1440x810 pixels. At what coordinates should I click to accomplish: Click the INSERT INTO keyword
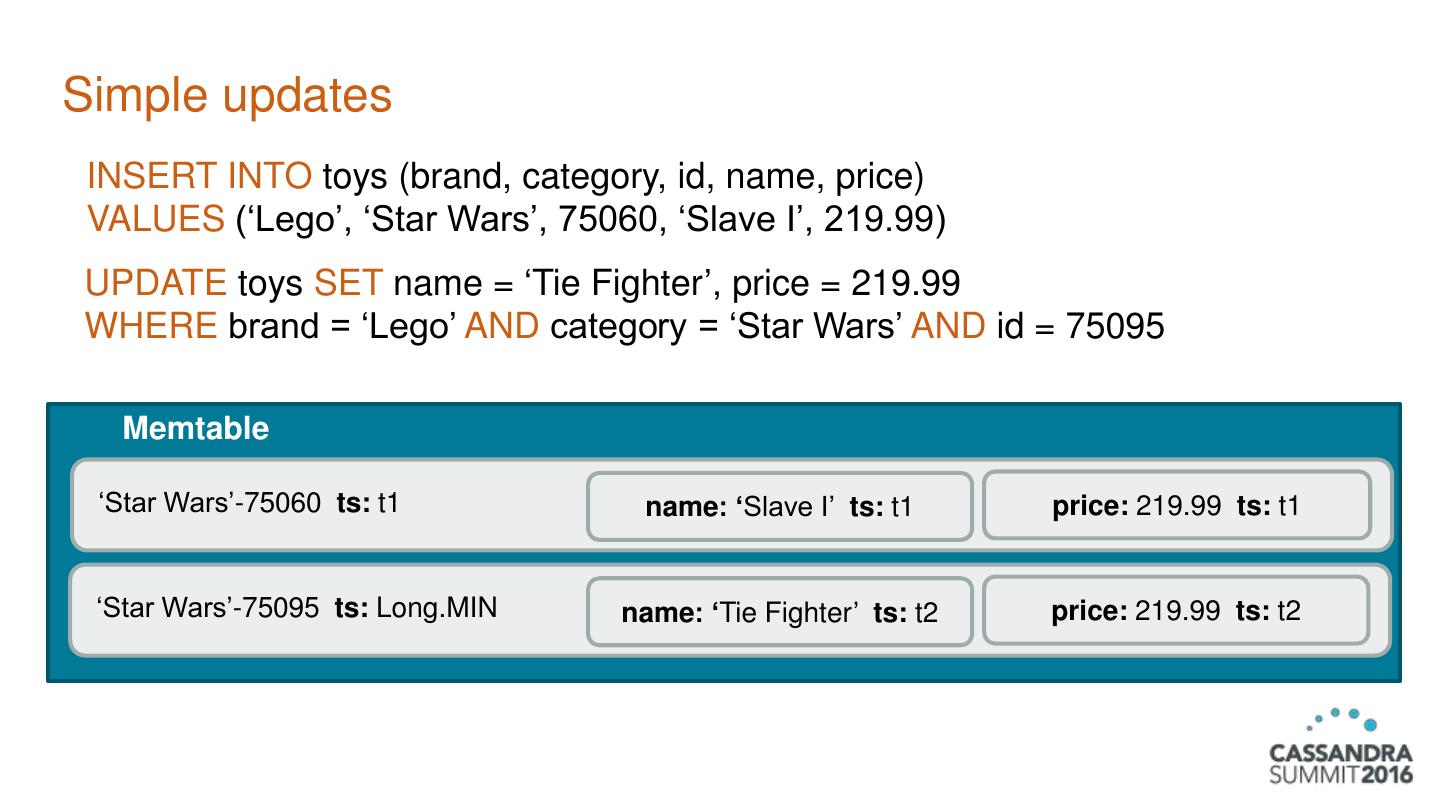(199, 177)
